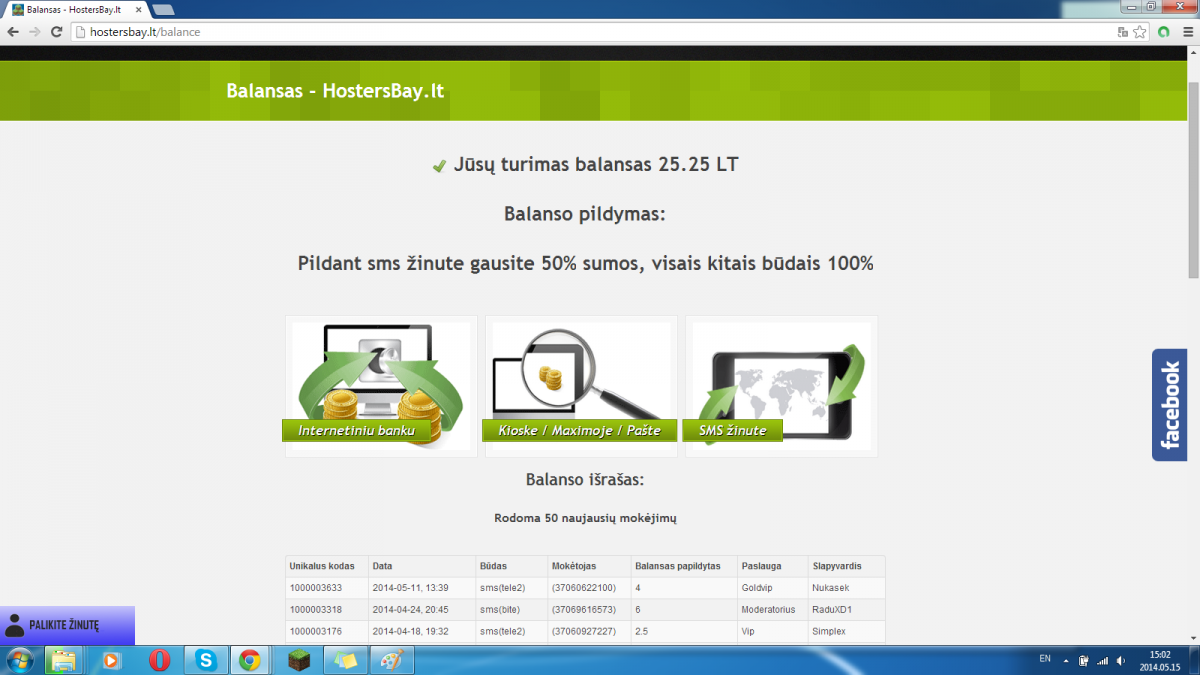1200x675 pixels.
Task: Select code 1000003176 in the table
Action: coord(316,632)
